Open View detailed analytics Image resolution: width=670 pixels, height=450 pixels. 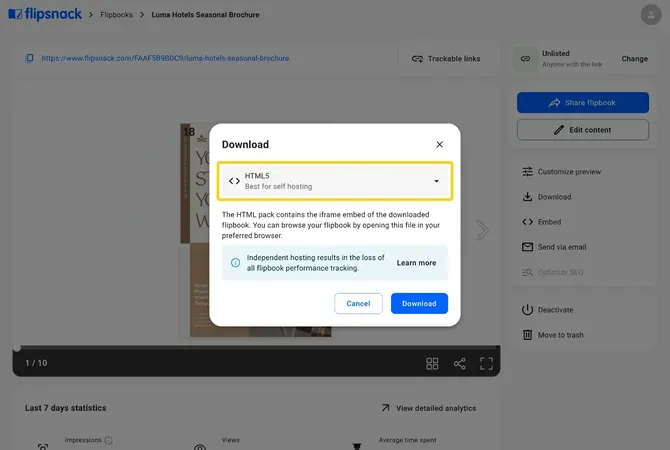pos(429,408)
